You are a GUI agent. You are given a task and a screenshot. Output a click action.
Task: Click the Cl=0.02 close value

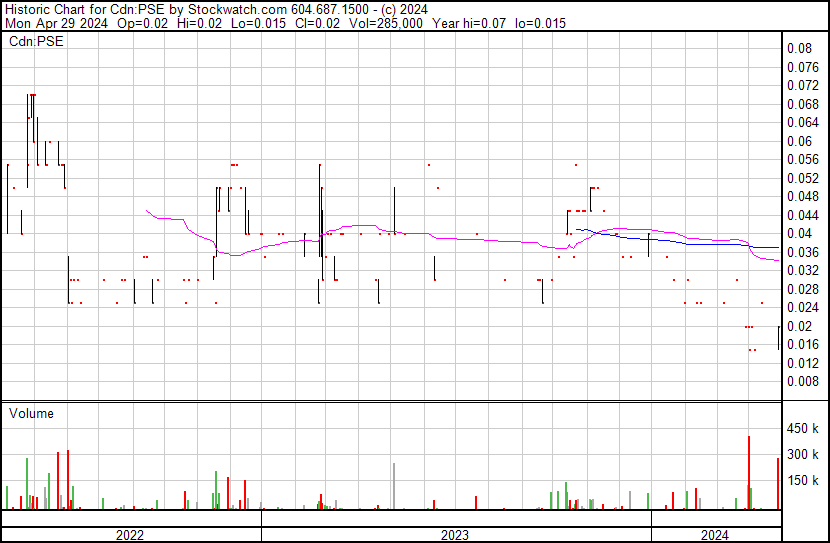point(318,23)
